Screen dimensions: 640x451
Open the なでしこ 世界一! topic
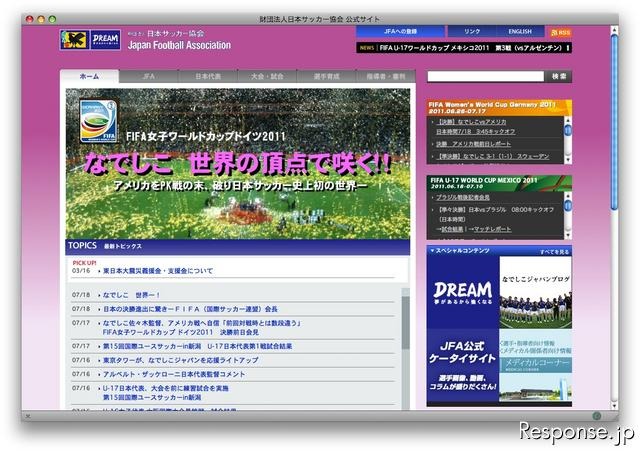(x=131, y=295)
